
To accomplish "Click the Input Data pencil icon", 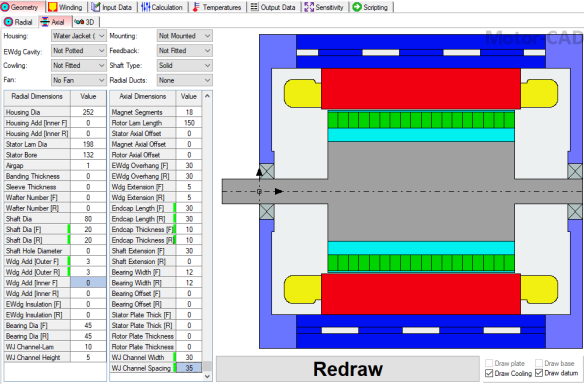I will coord(96,7).
